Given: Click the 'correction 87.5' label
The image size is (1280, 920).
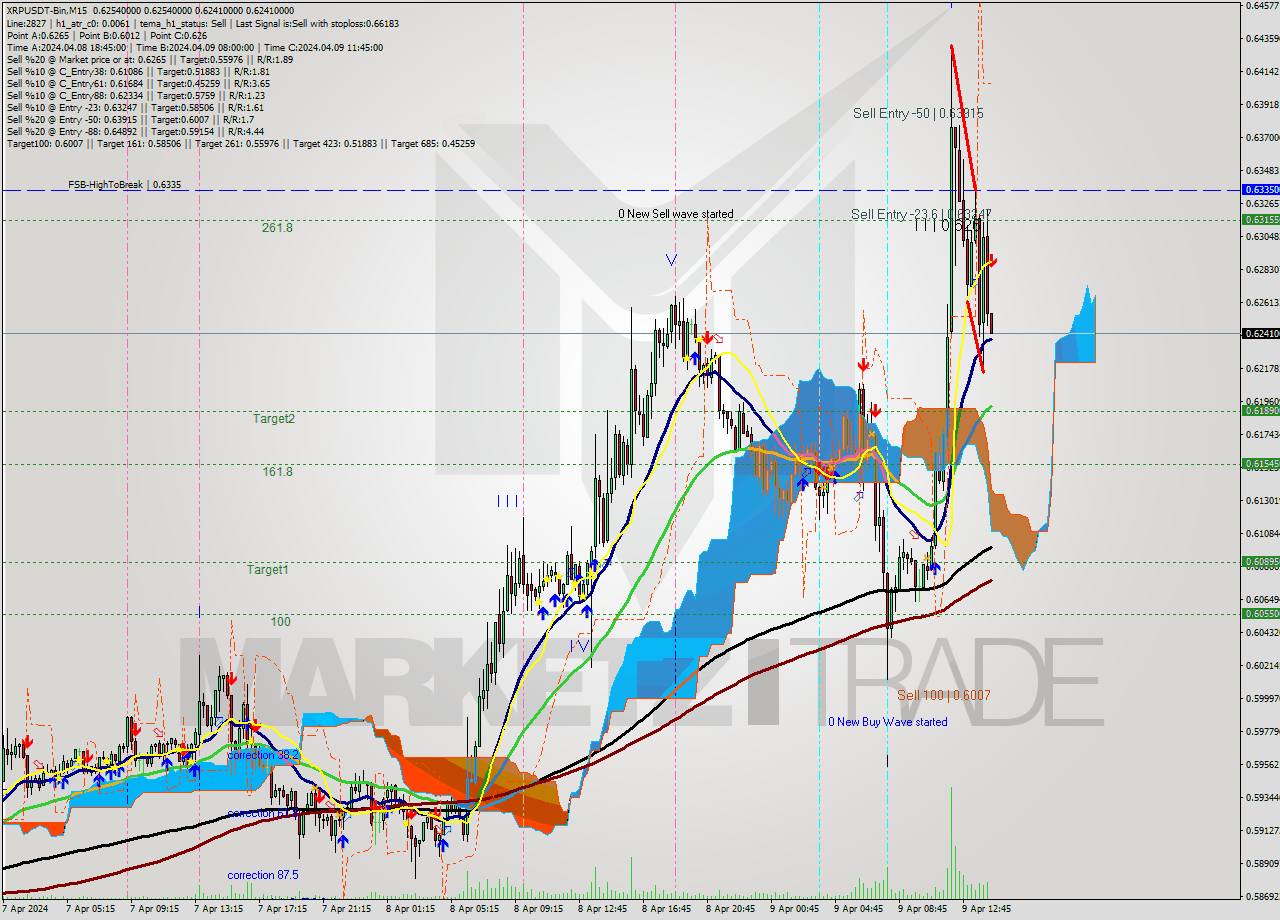Looking at the screenshot, I should (x=263, y=875).
